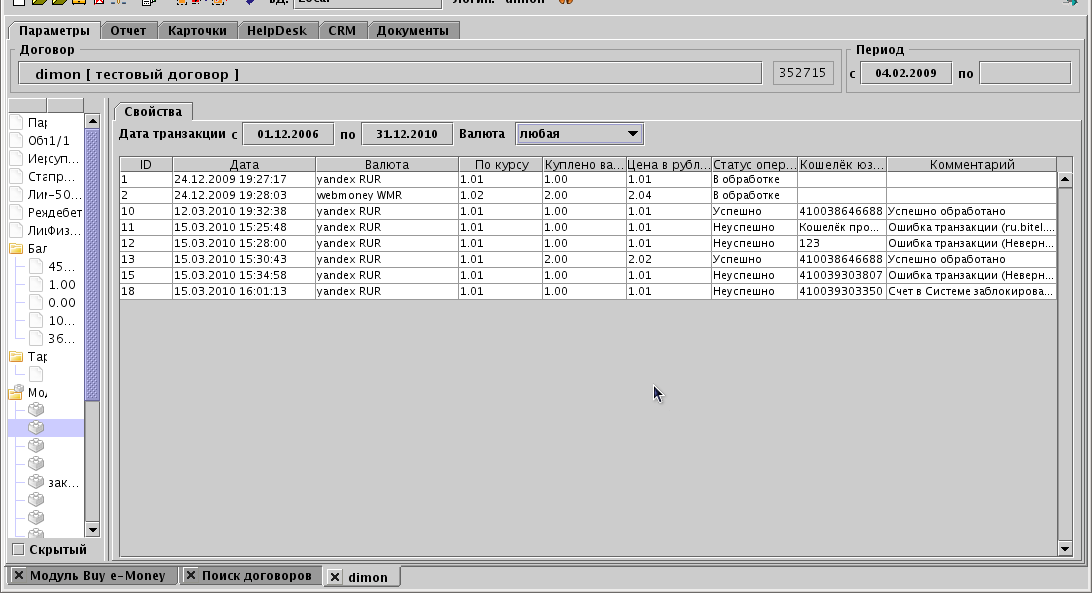Close the dimon tab via X icon

click(x=335, y=577)
